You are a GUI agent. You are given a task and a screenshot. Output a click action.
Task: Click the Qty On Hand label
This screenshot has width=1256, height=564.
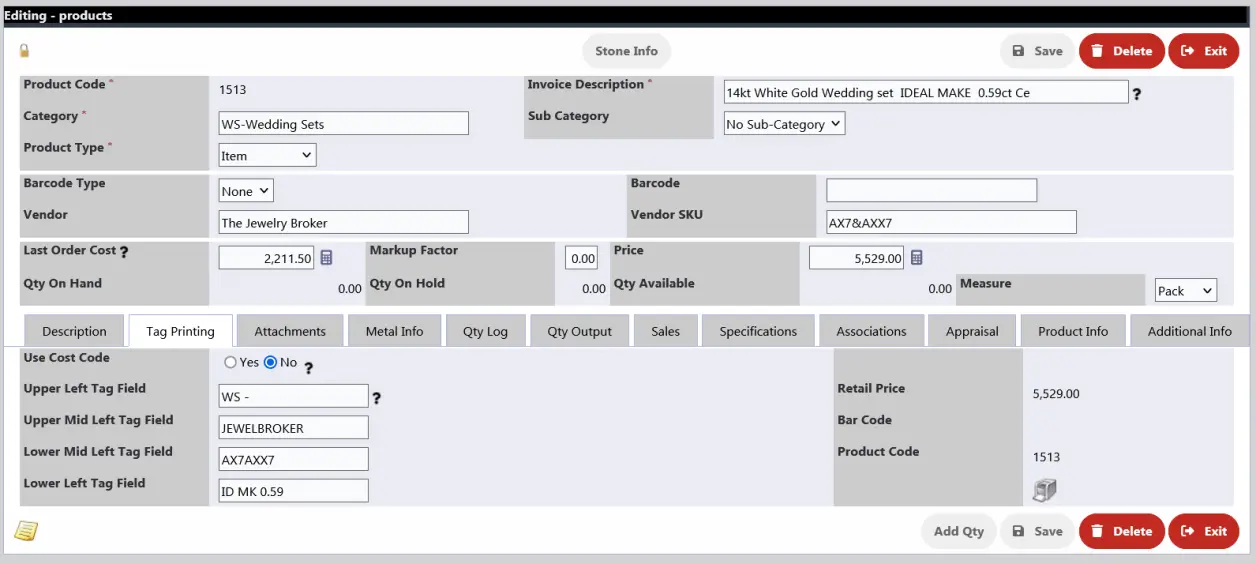(63, 283)
